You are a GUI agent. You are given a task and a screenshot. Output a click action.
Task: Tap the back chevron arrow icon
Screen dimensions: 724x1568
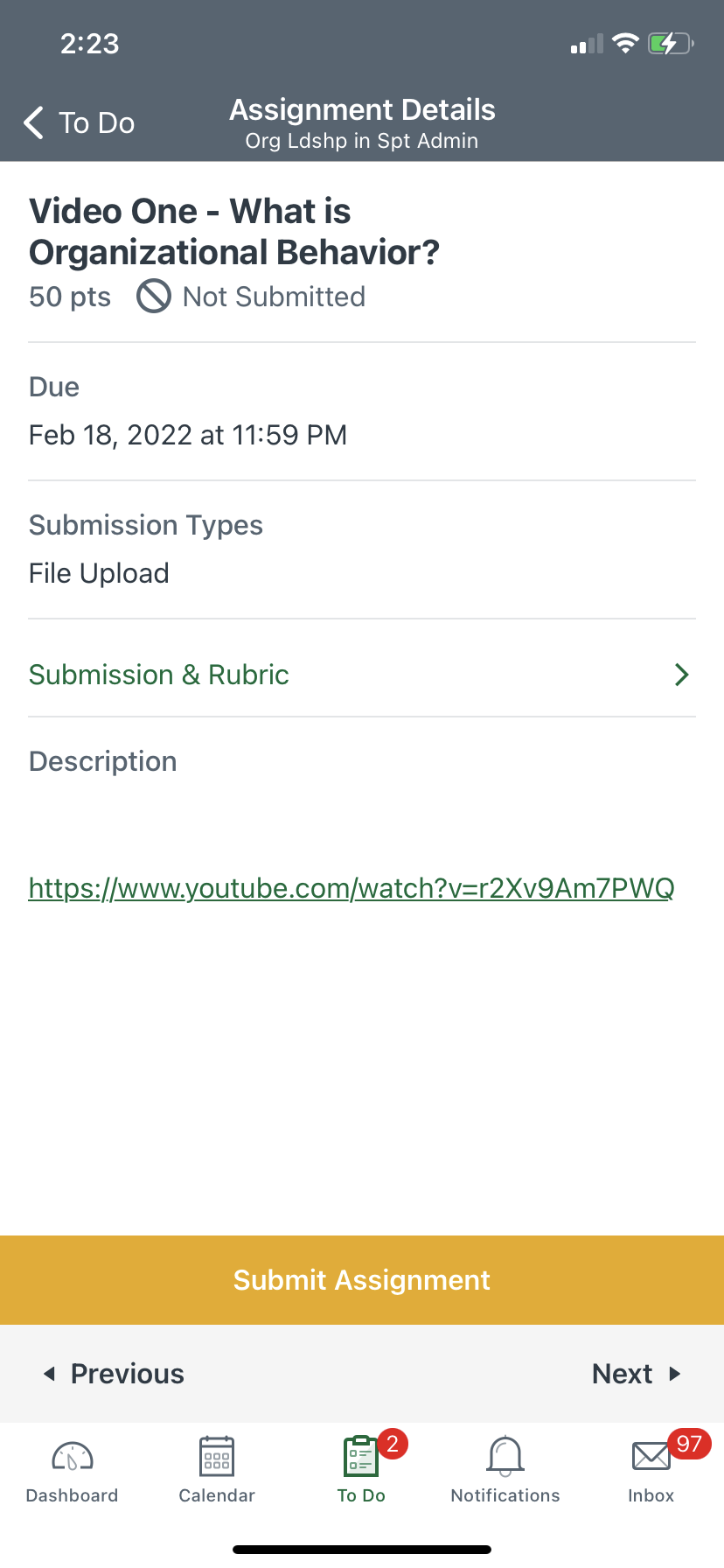(34, 123)
